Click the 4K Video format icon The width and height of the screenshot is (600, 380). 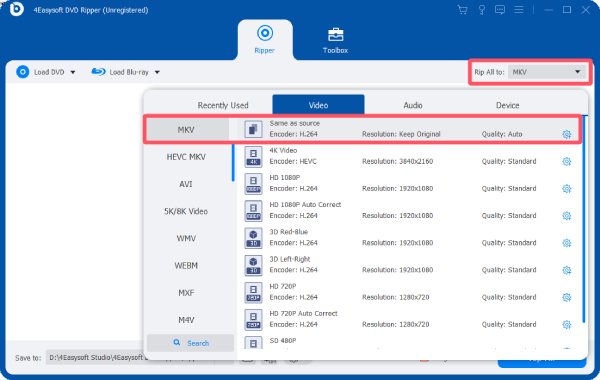coord(253,157)
